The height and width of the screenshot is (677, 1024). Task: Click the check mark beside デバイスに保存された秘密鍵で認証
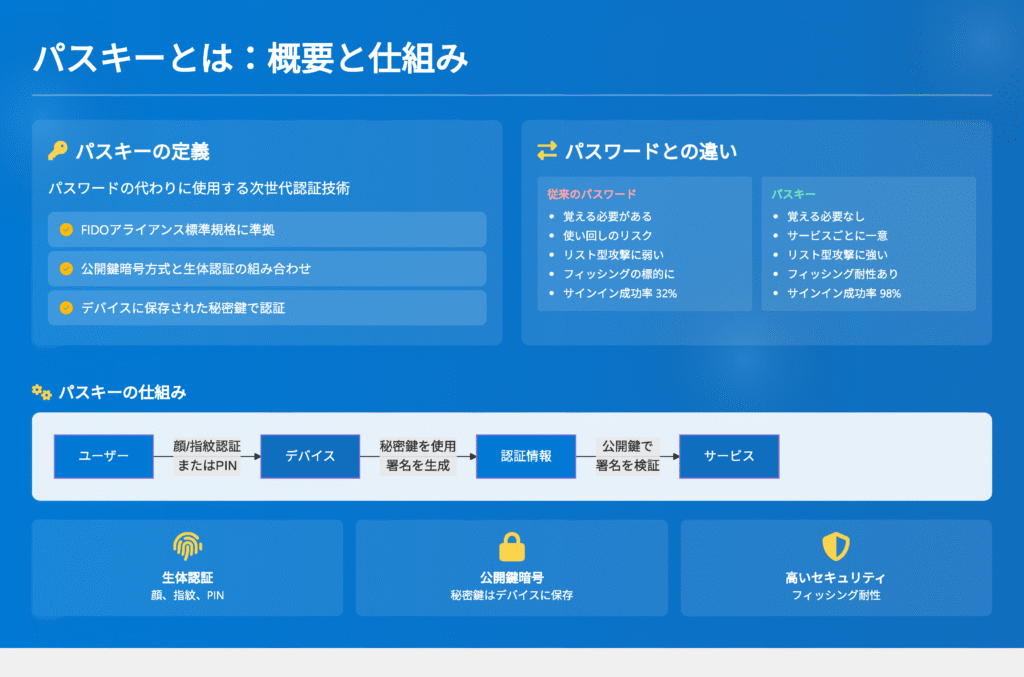pyautogui.click(x=66, y=308)
